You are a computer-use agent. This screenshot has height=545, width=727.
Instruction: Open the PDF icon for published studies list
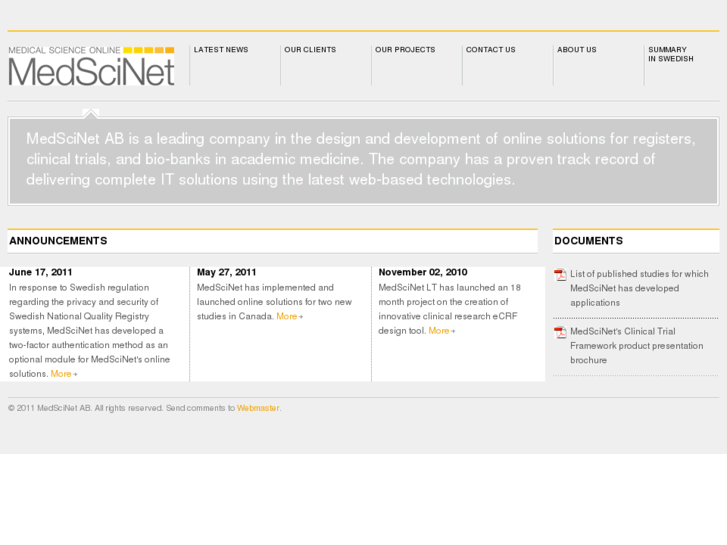click(x=560, y=275)
